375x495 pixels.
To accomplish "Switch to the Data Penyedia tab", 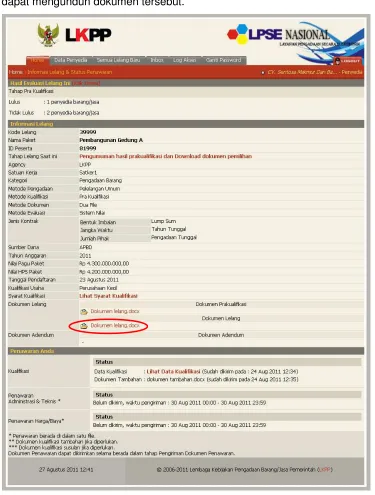I will (71, 60).
